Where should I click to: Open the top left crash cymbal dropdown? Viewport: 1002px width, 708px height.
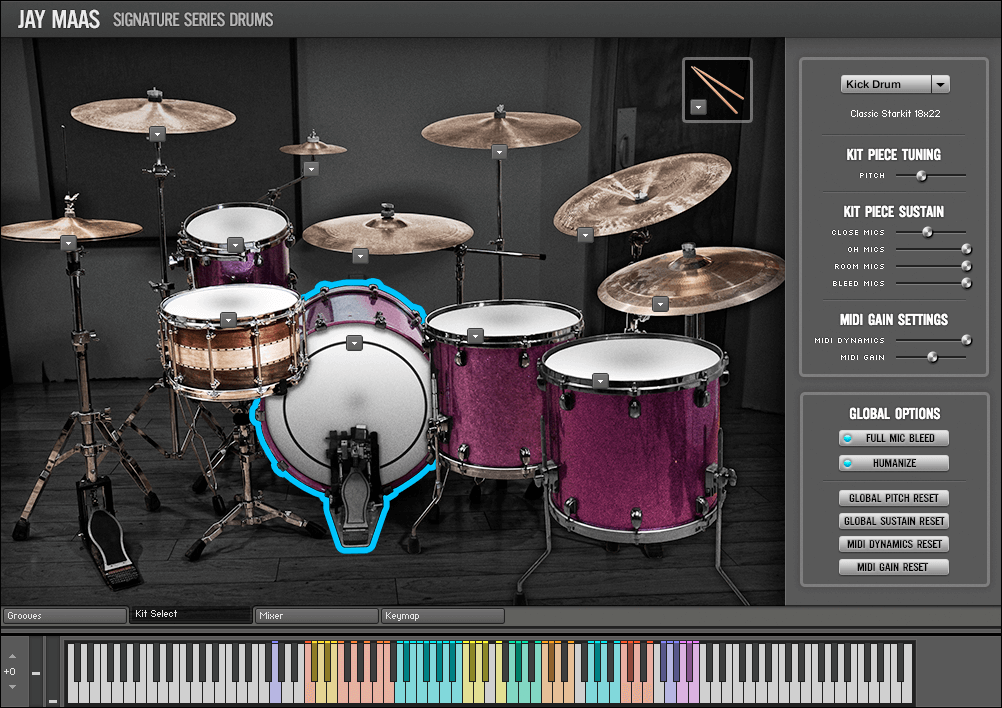pos(156,133)
